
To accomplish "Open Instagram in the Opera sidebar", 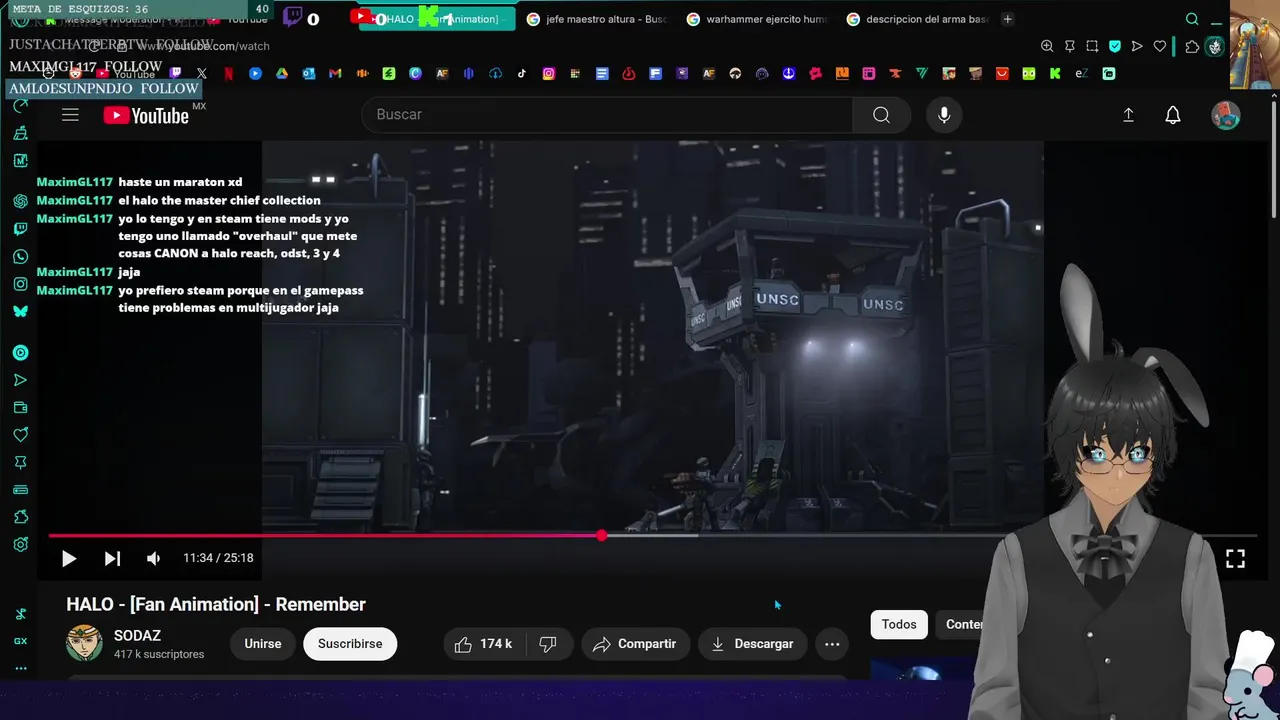I will point(20,284).
